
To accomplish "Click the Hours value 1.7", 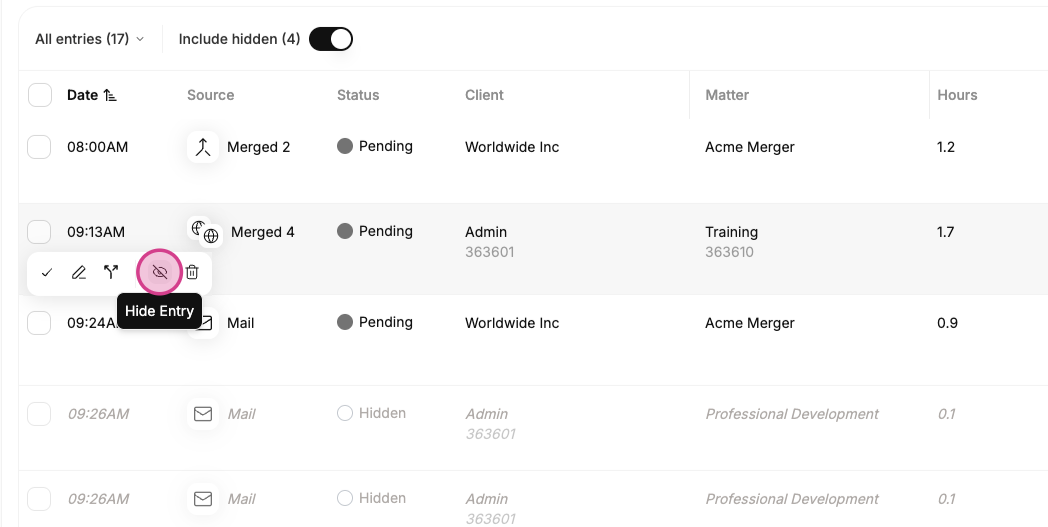I will 946,232.
